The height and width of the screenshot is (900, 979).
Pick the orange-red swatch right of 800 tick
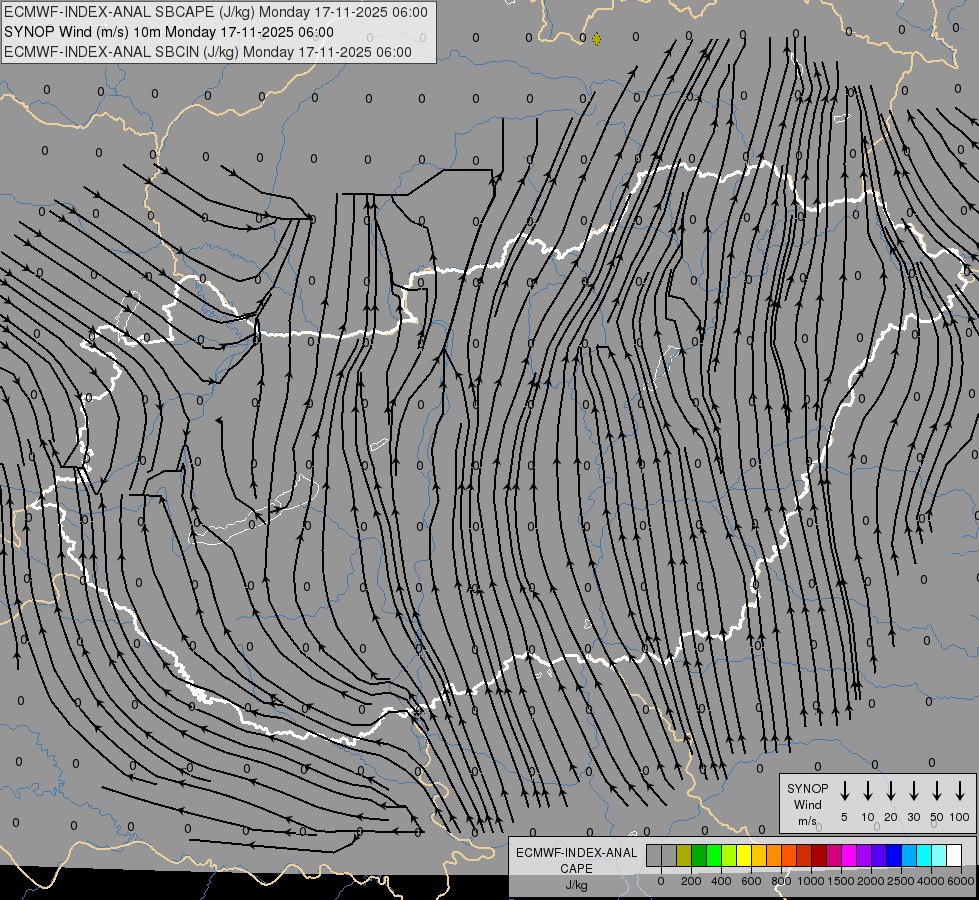coord(789,855)
